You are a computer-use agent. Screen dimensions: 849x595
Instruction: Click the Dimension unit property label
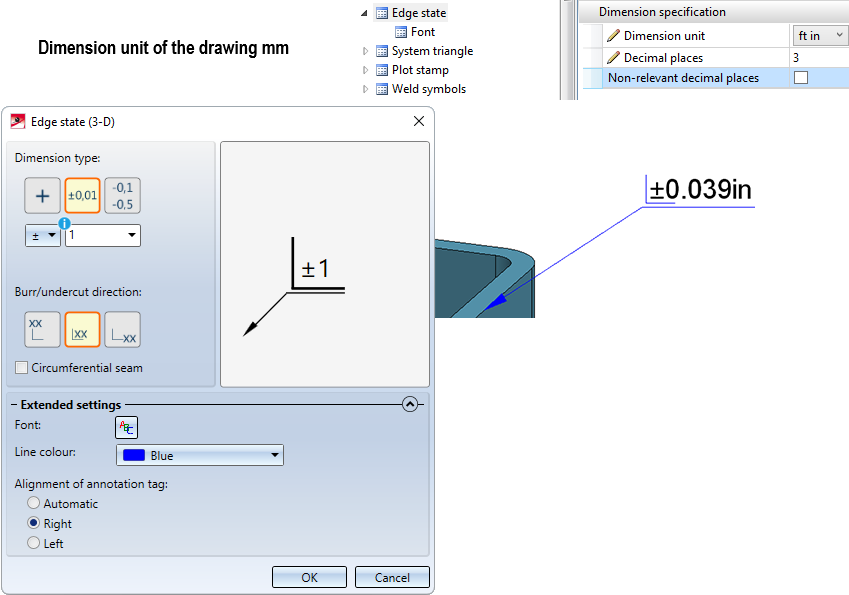[664, 36]
